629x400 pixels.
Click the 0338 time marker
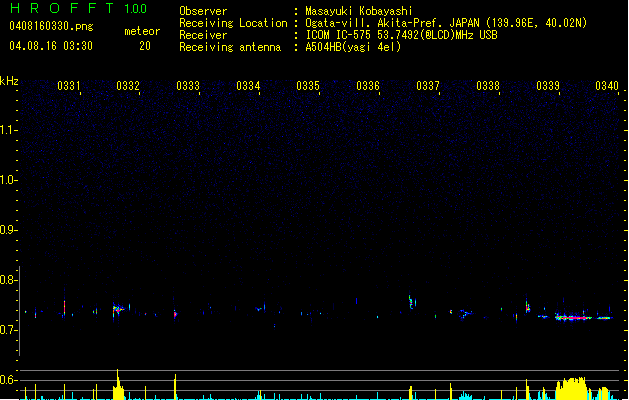click(488, 86)
